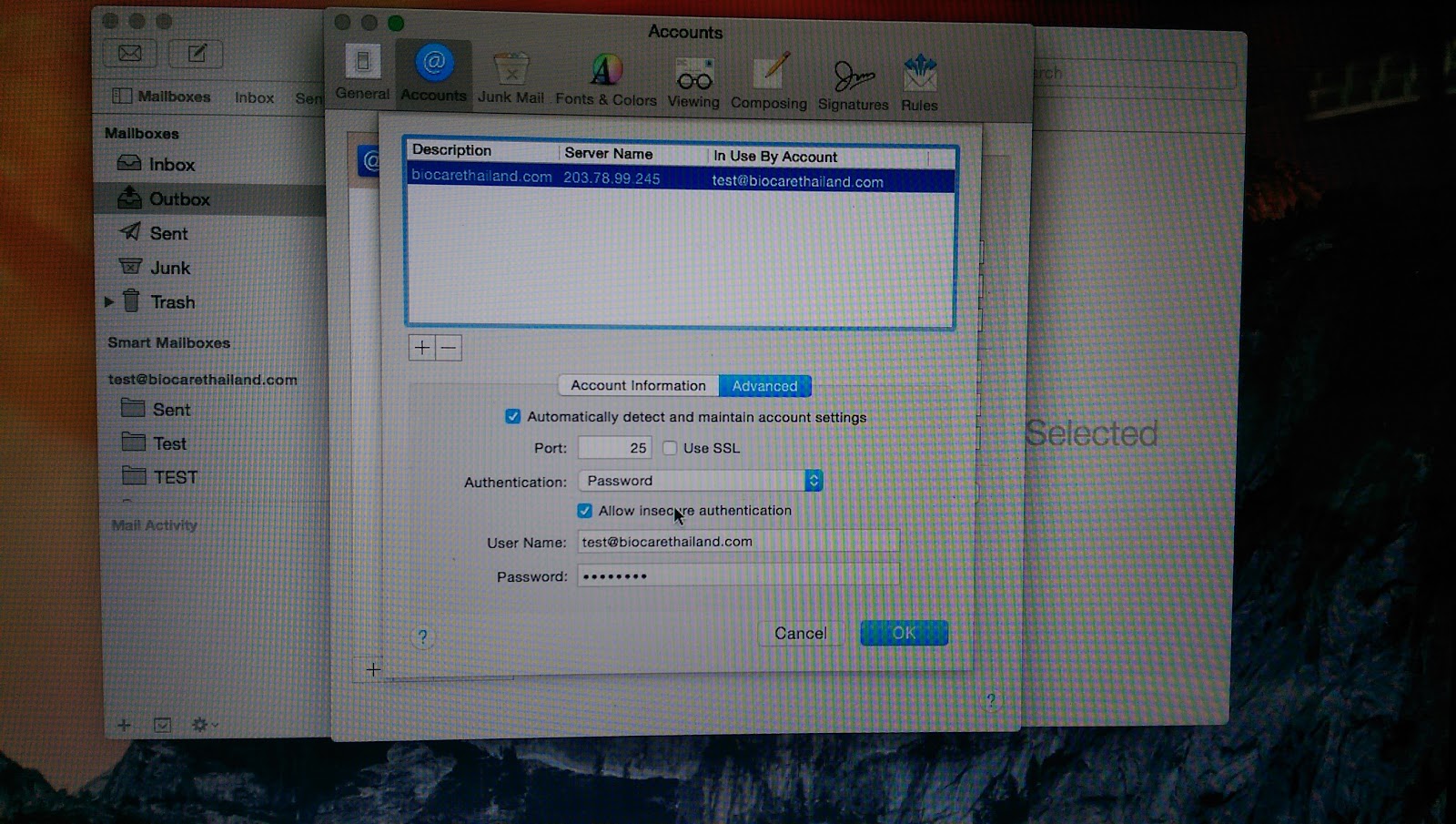Click the compose new message icon
This screenshot has height=824, width=1456.
[x=197, y=54]
